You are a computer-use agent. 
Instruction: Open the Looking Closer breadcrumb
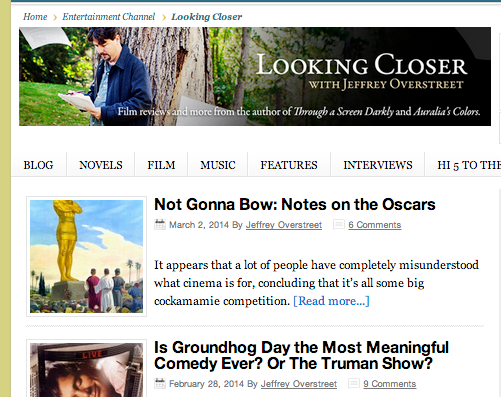coord(207,17)
